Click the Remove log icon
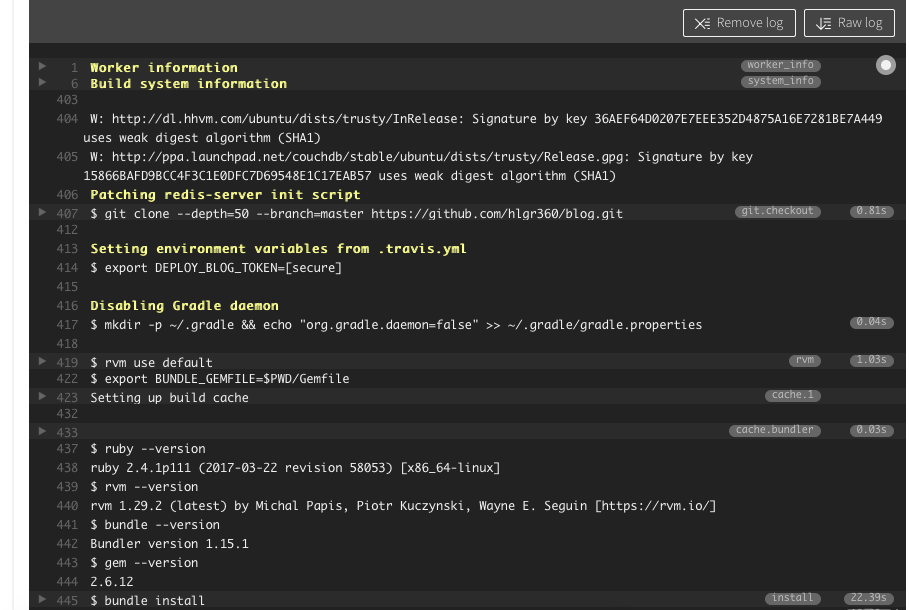909x610 pixels. (x=702, y=23)
